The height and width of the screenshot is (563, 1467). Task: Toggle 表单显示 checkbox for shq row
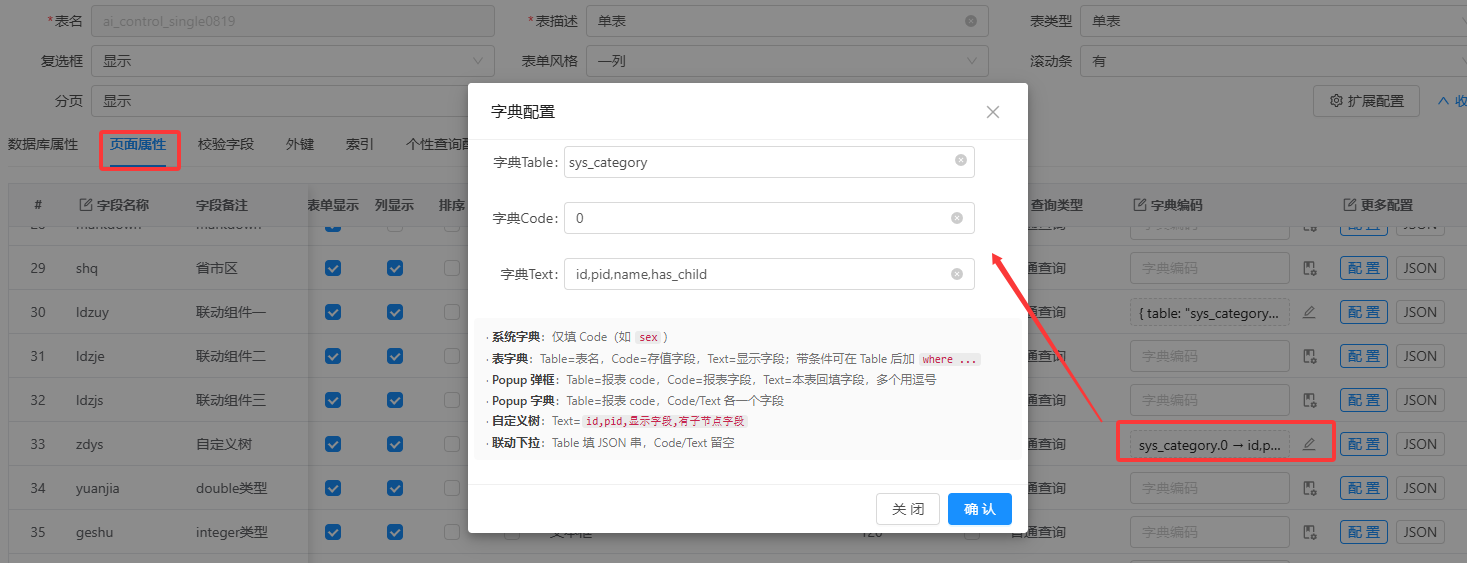pyautogui.click(x=333, y=268)
